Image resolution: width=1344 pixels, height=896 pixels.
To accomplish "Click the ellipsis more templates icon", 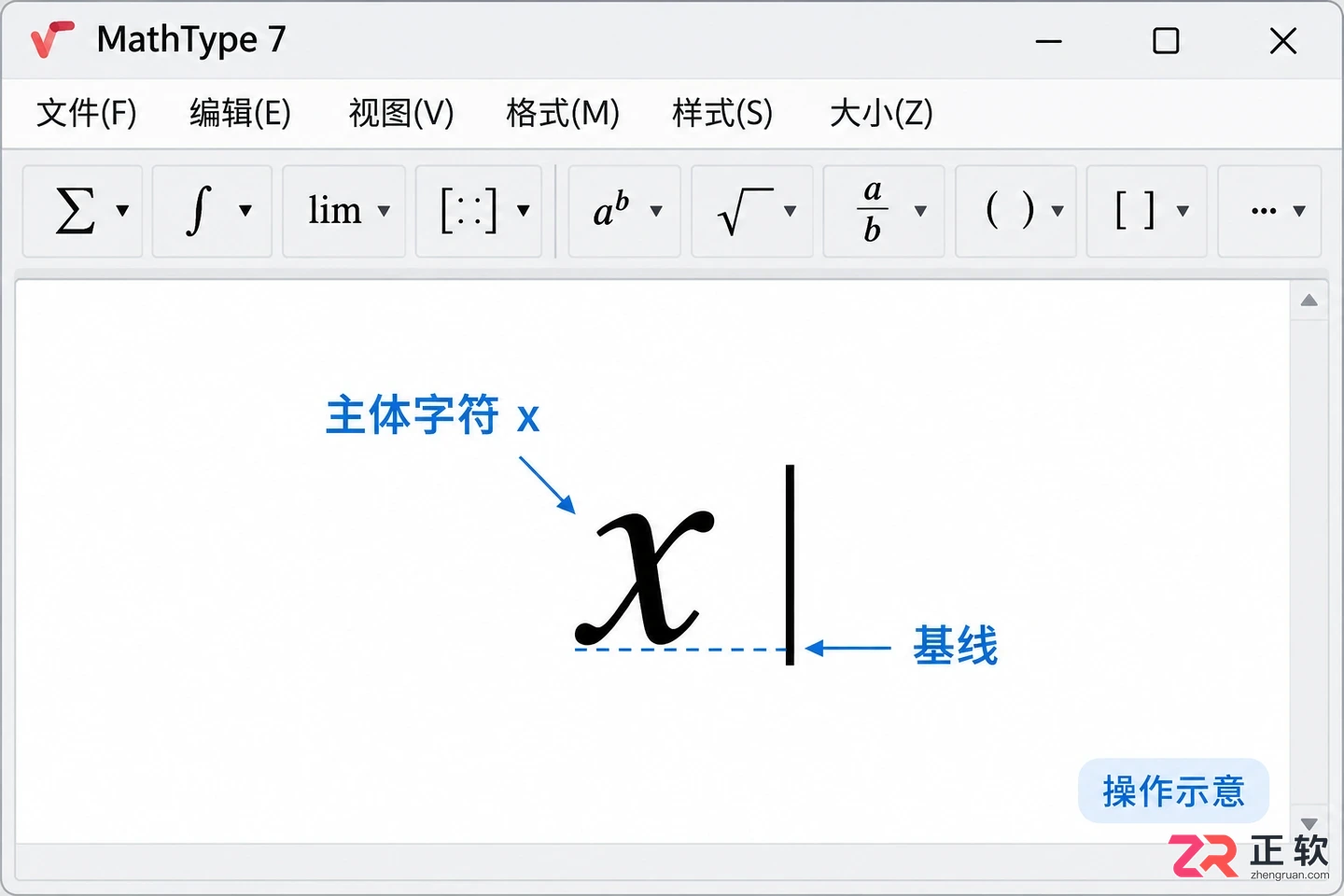I will point(1264,211).
